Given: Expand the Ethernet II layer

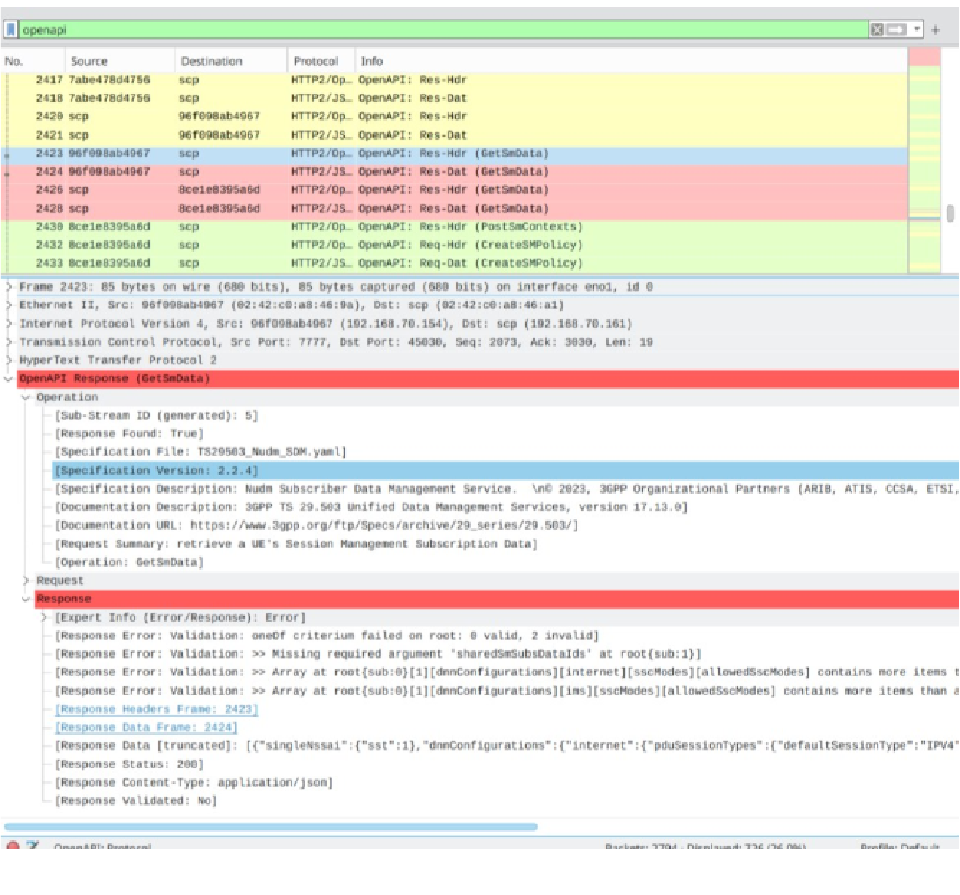Looking at the screenshot, I should [8, 305].
